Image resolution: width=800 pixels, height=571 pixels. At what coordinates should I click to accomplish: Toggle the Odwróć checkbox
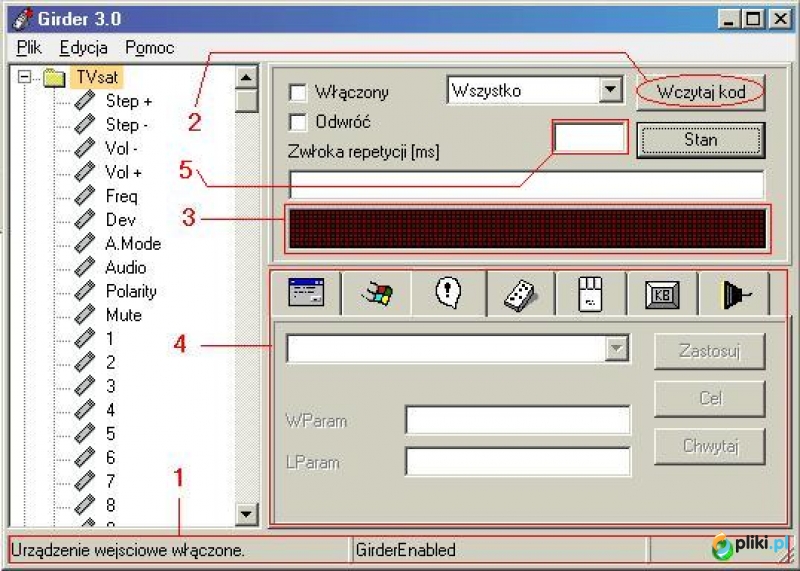click(x=298, y=122)
